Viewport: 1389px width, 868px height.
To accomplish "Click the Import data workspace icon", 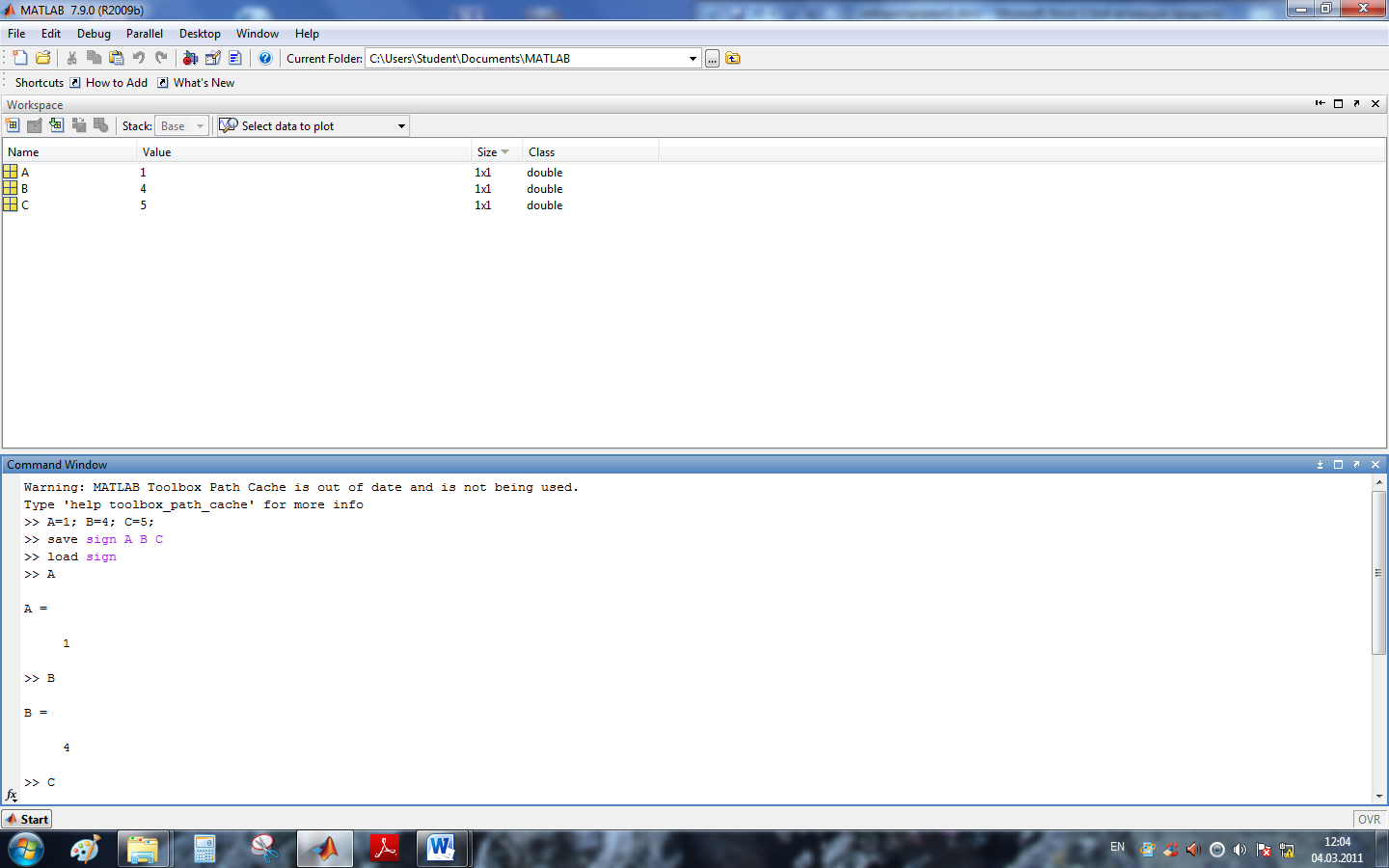I will point(57,125).
